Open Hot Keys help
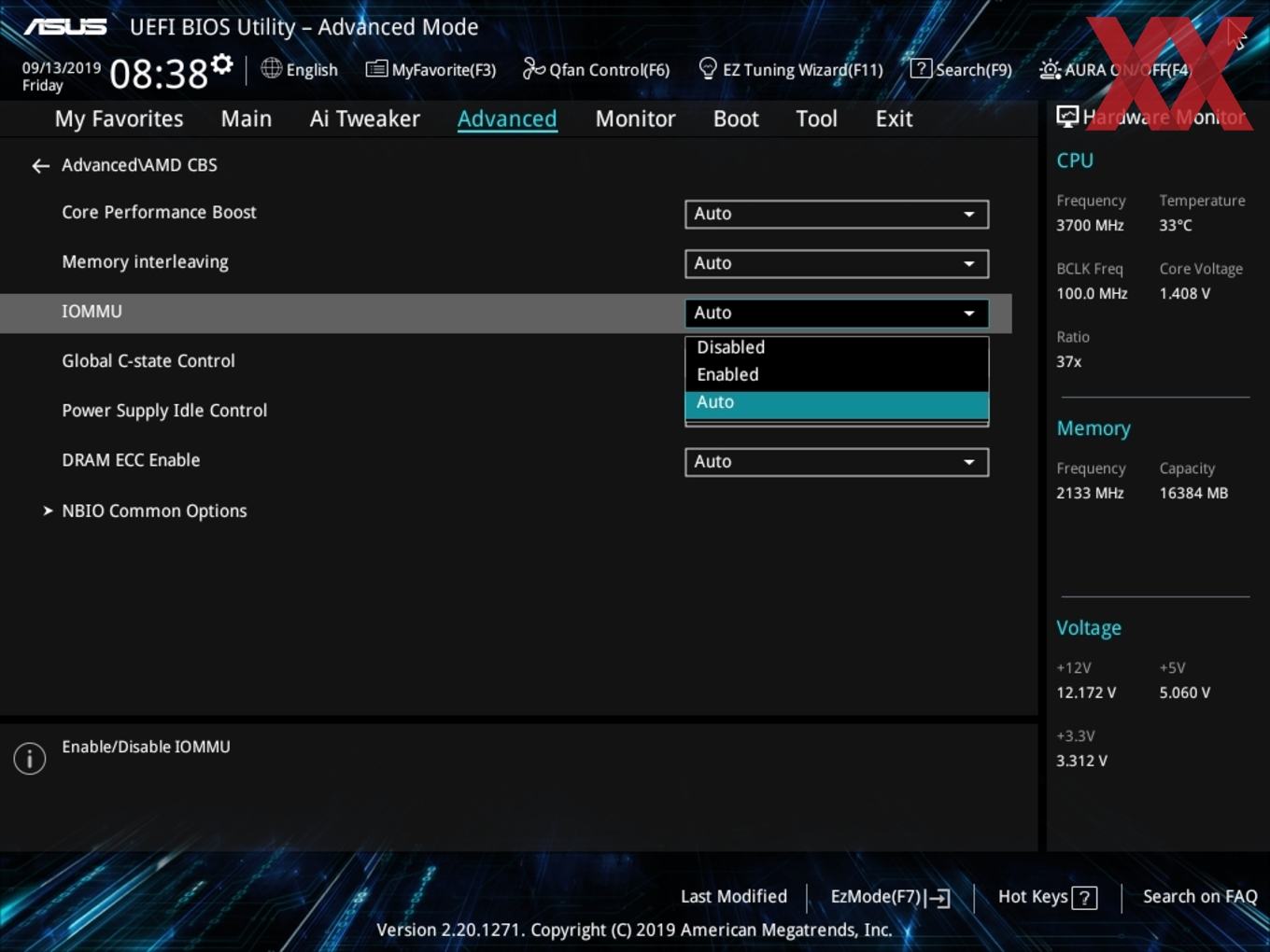Screen dimensions: 1270x952 click(1047, 897)
